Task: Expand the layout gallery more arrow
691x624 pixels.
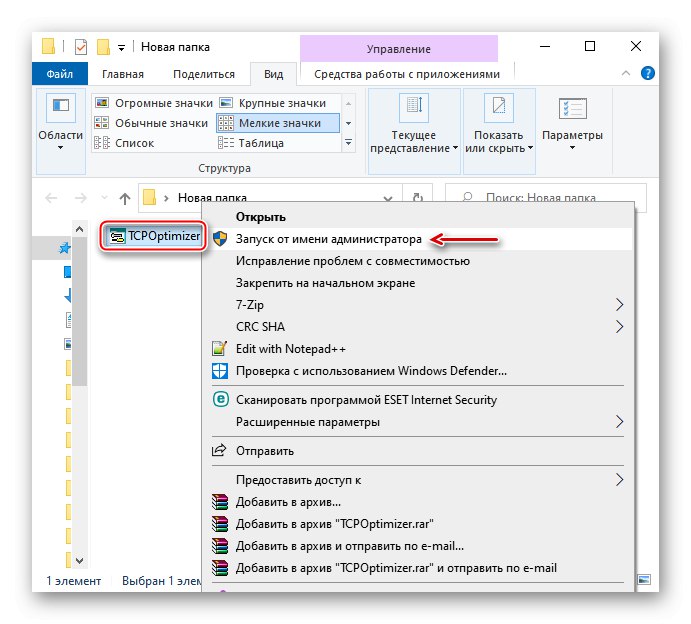Action: point(348,142)
